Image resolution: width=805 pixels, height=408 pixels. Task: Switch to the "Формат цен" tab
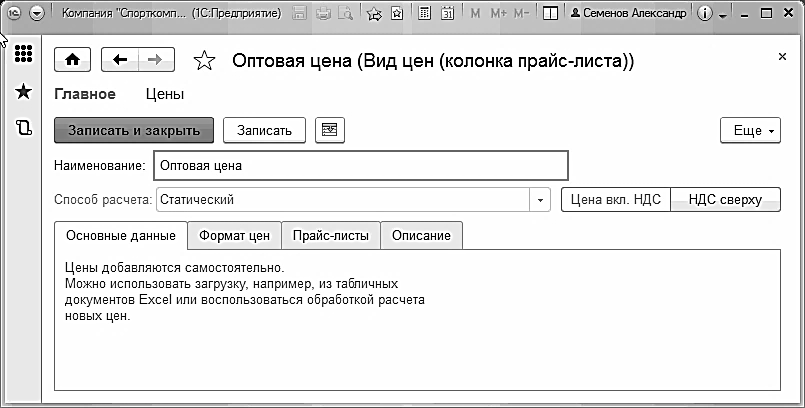click(x=235, y=236)
